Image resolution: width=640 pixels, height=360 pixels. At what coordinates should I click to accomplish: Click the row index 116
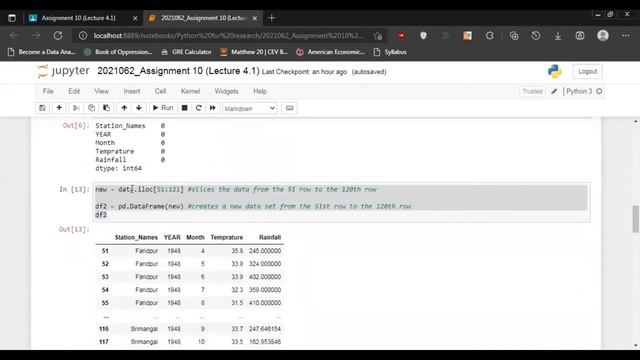point(104,329)
